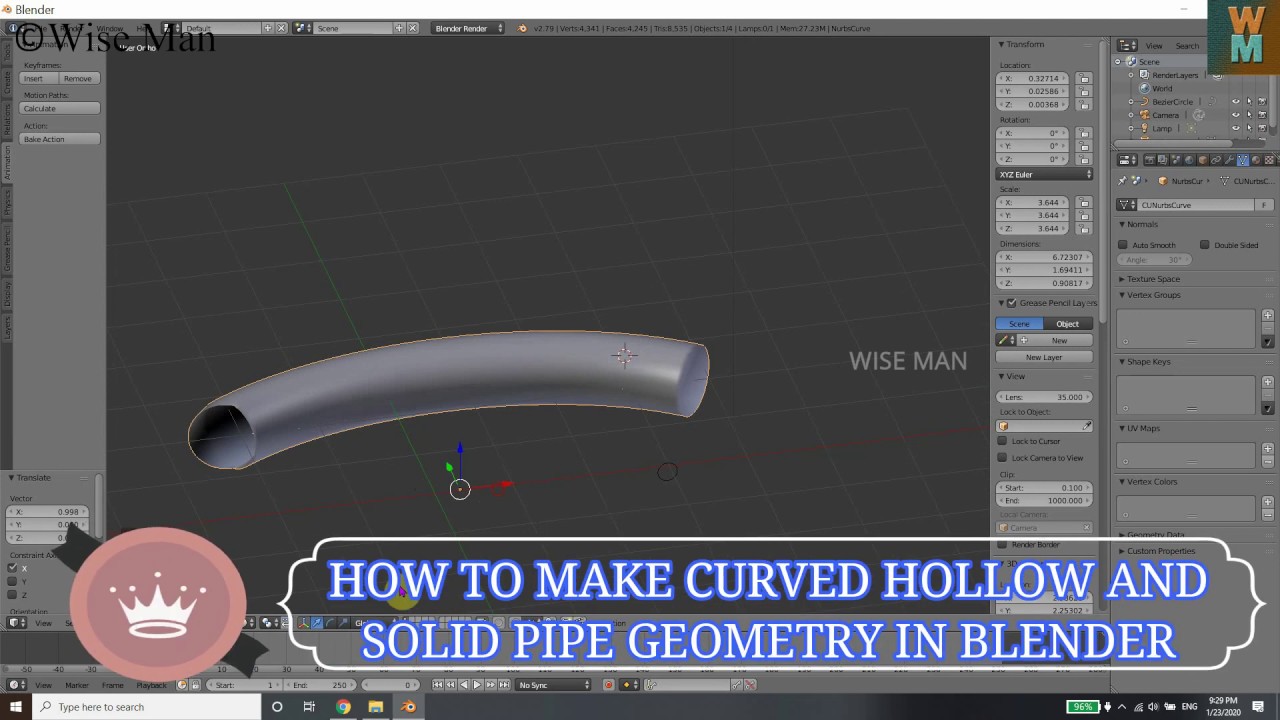Collapse the UV Maps panel
Image resolution: width=1280 pixels, height=720 pixels.
click(1122, 428)
